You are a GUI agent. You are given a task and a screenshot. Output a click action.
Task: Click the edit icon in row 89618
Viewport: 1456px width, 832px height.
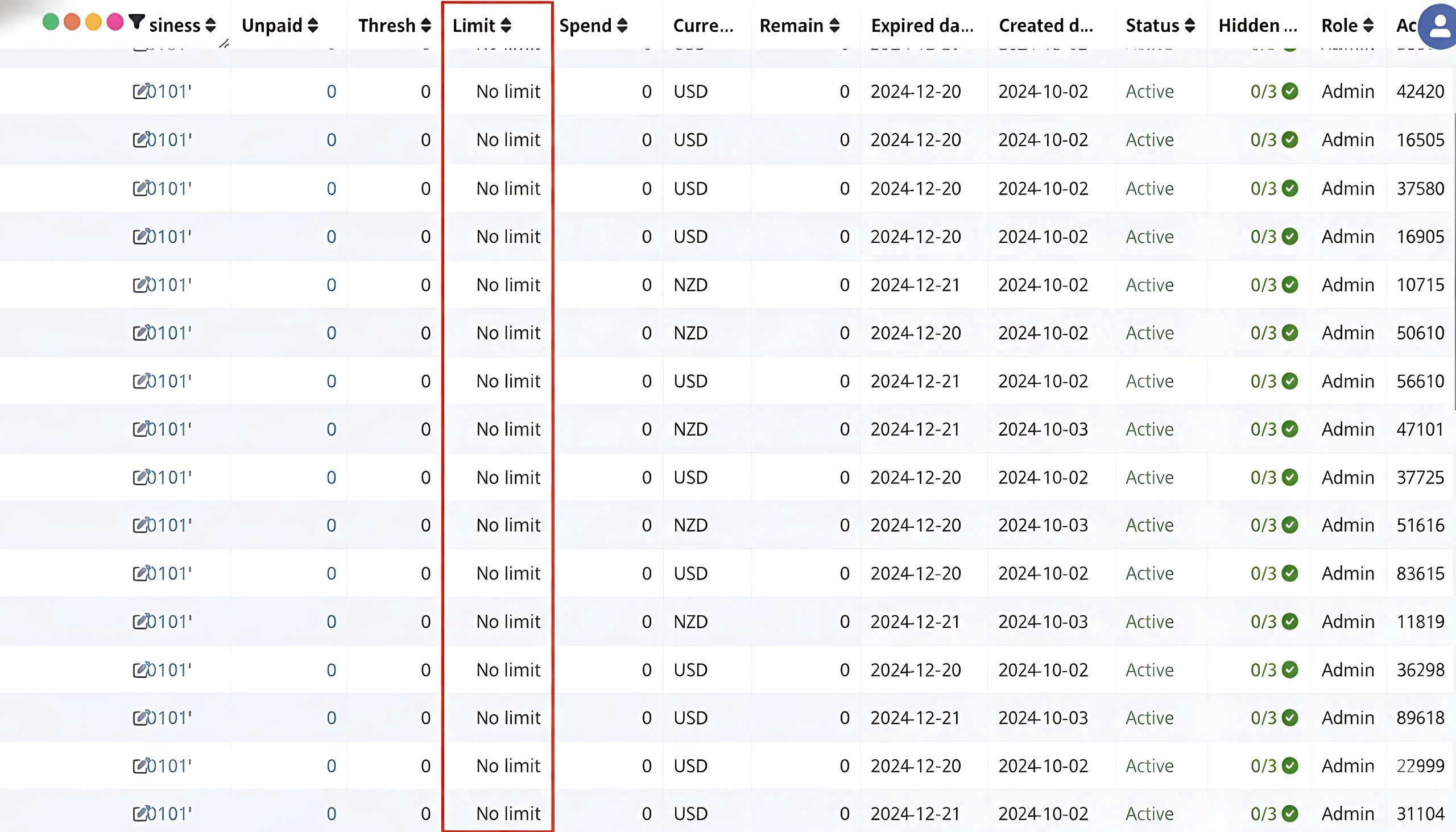(140, 718)
